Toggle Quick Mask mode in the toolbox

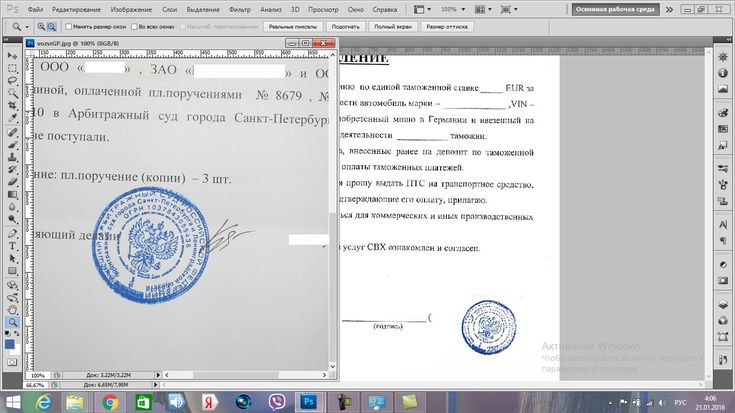coord(12,362)
